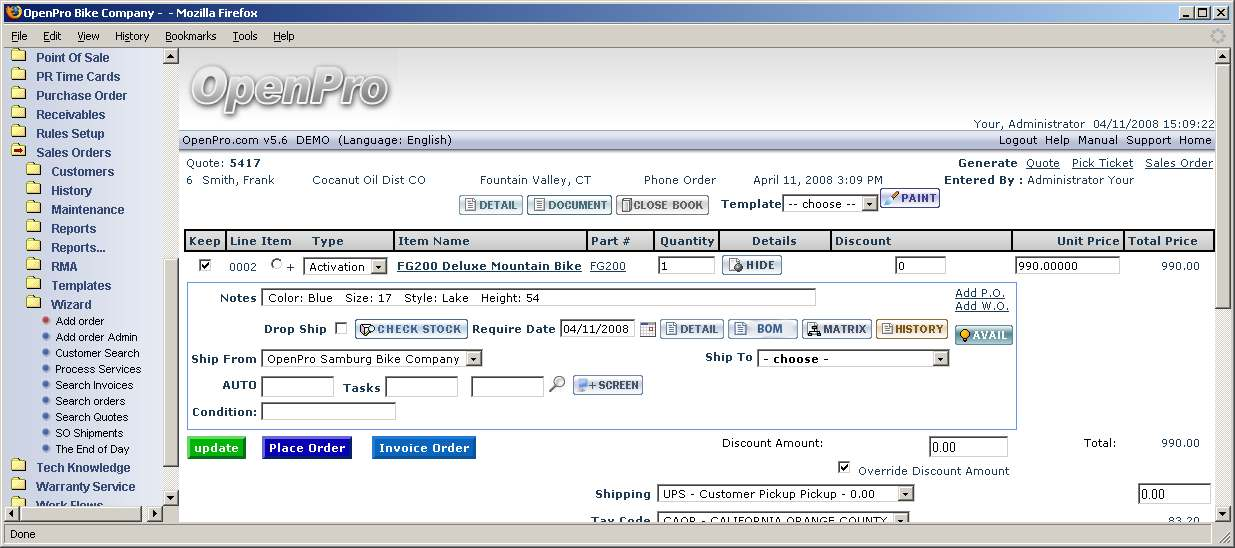This screenshot has height=548, width=1235.
Task: Open the Ship To dropdown
Action: point(852,359)
